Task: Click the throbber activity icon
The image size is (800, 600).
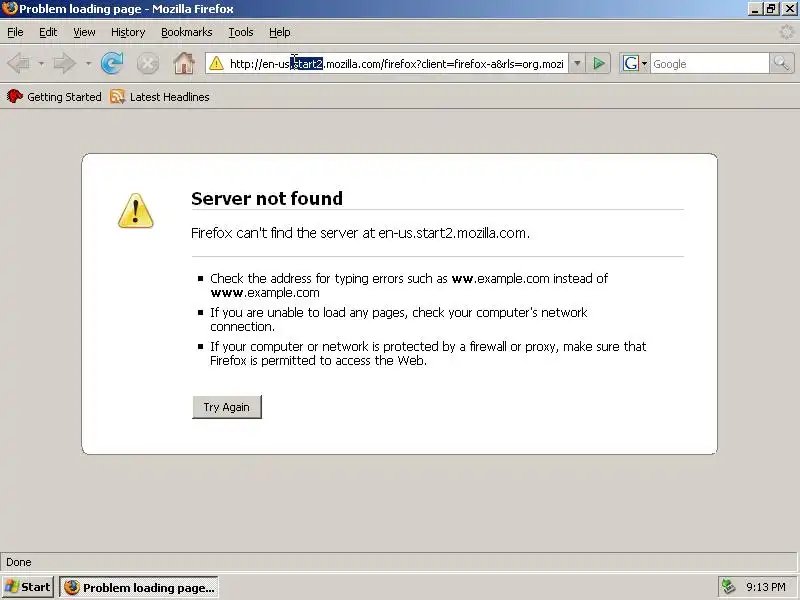Action: click(787, 32)
